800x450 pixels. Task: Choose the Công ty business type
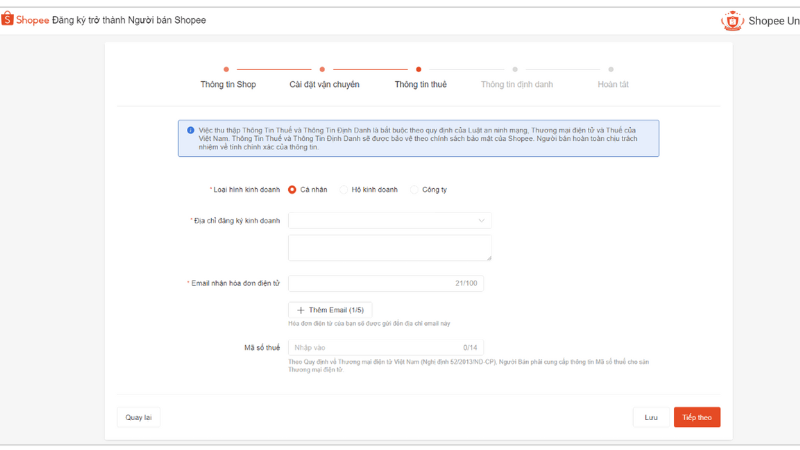414,190
